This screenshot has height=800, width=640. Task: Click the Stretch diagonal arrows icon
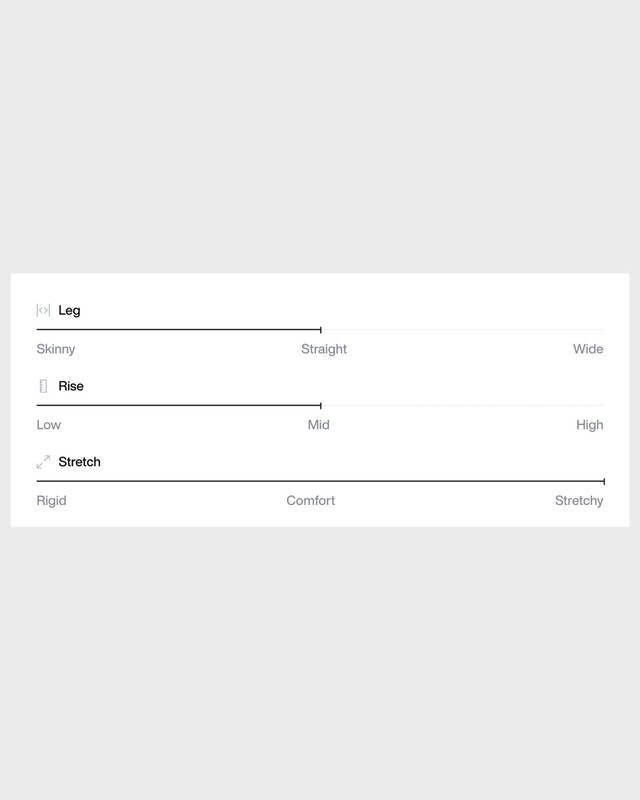click(x=43, y=463)
